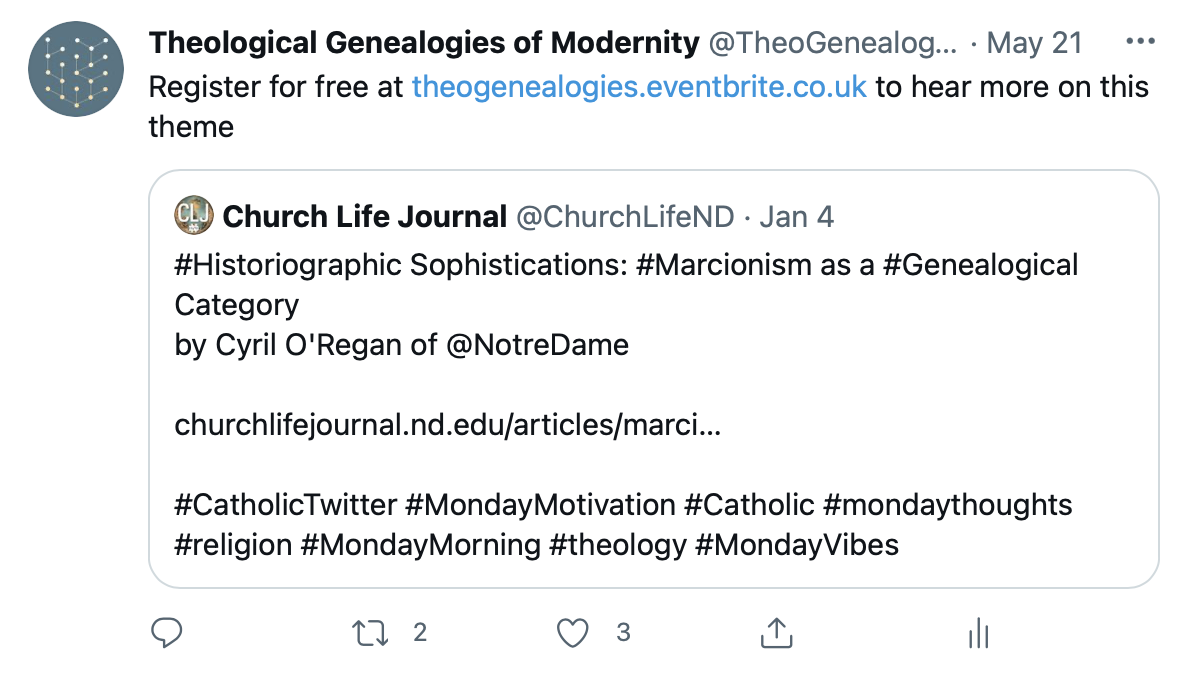Open the churchlifejournal.nd.edu article link

(x=447, y=425)
